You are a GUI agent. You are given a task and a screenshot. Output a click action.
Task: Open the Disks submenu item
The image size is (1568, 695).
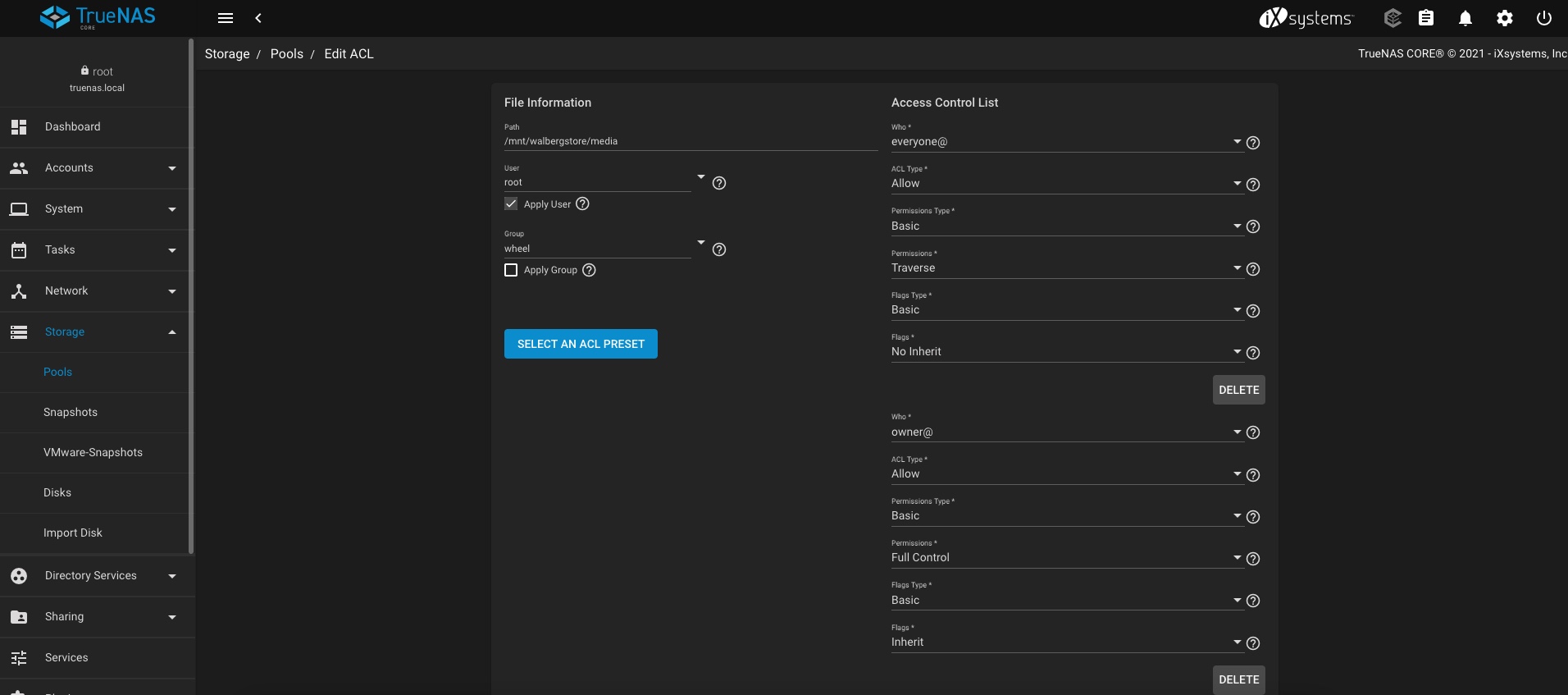94,492
